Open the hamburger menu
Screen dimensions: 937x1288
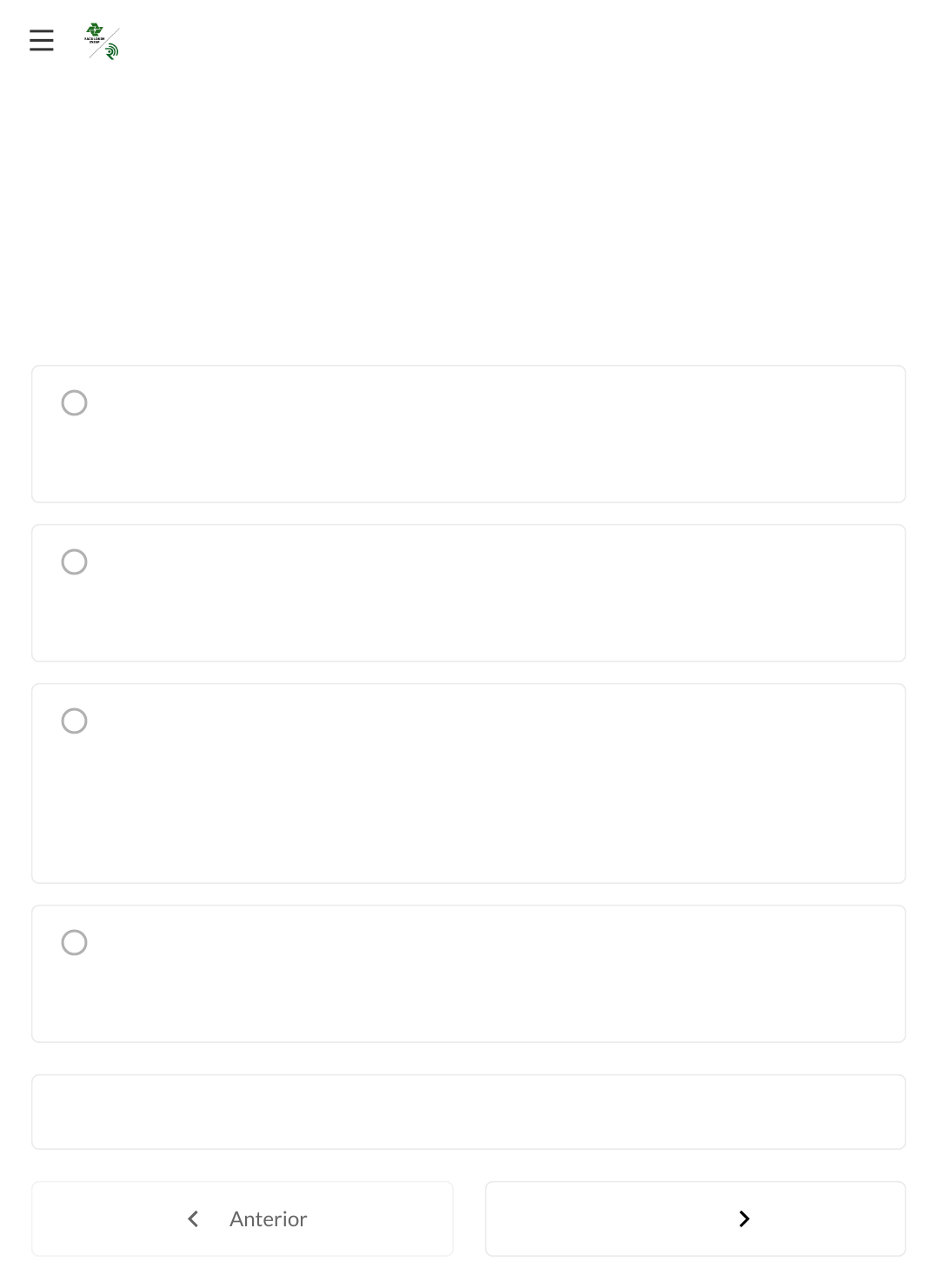pos(41,41)
